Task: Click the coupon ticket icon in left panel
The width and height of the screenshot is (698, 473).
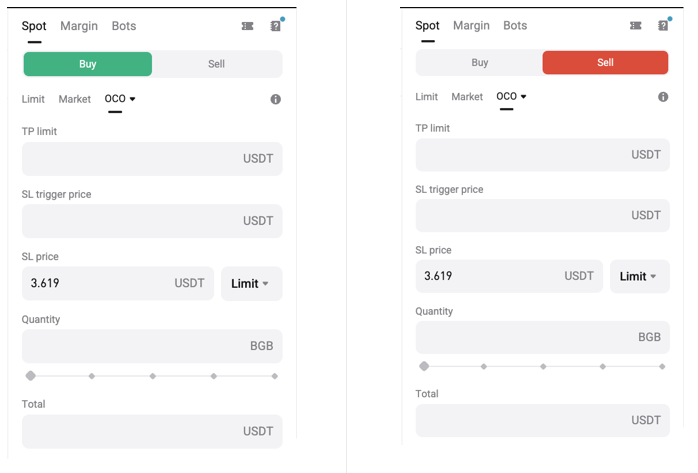Action: point(248,26)
